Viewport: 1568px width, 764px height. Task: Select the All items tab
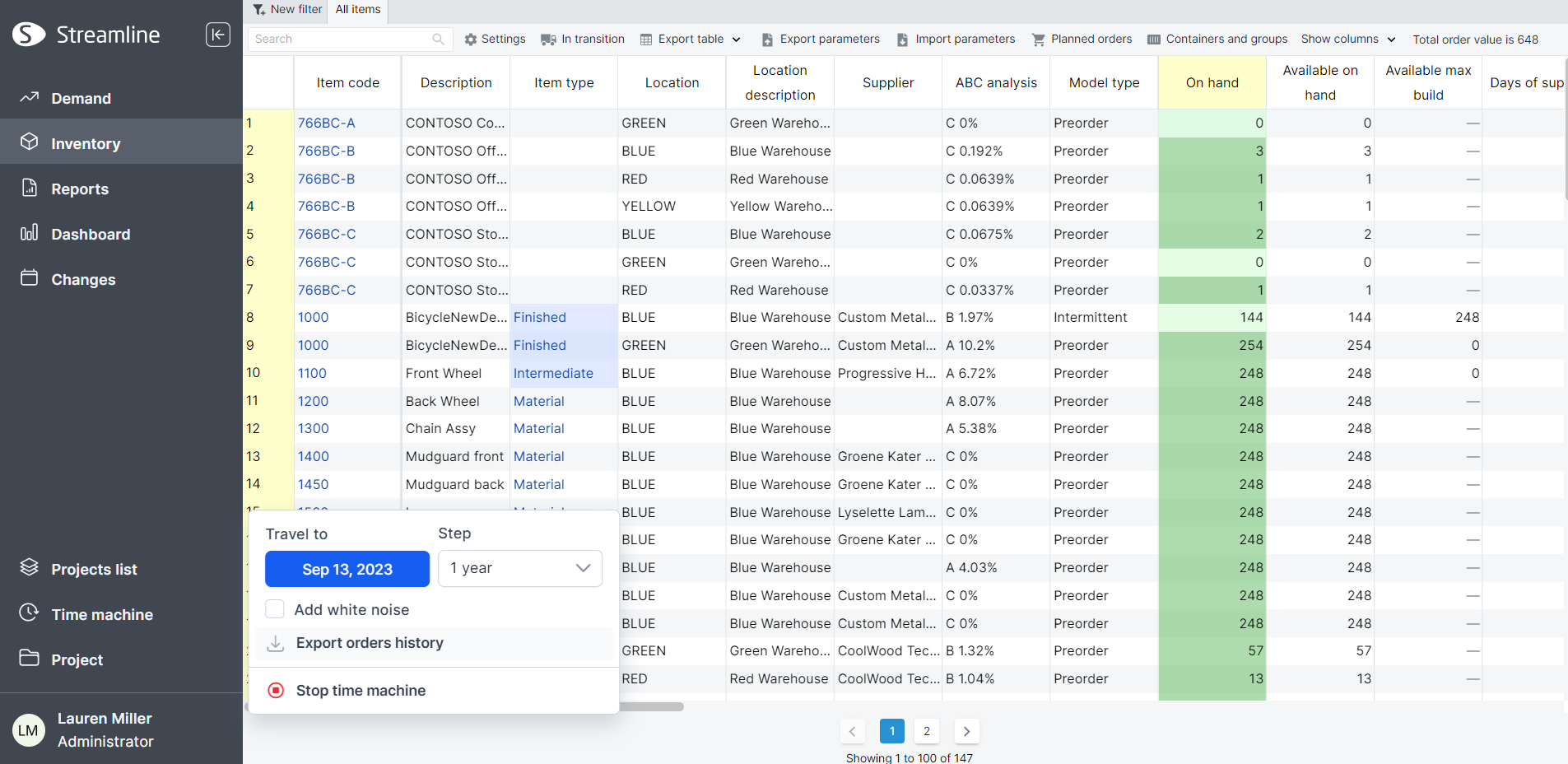click(x=358, y=10)
